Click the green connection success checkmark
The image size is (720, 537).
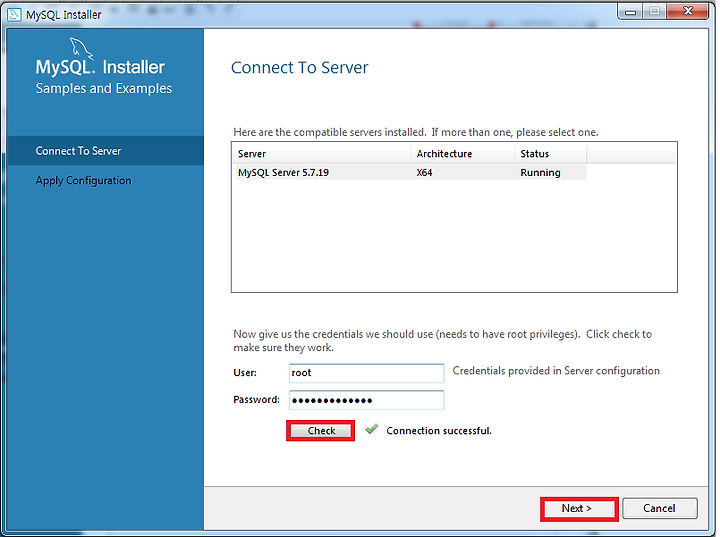(372, 429)
